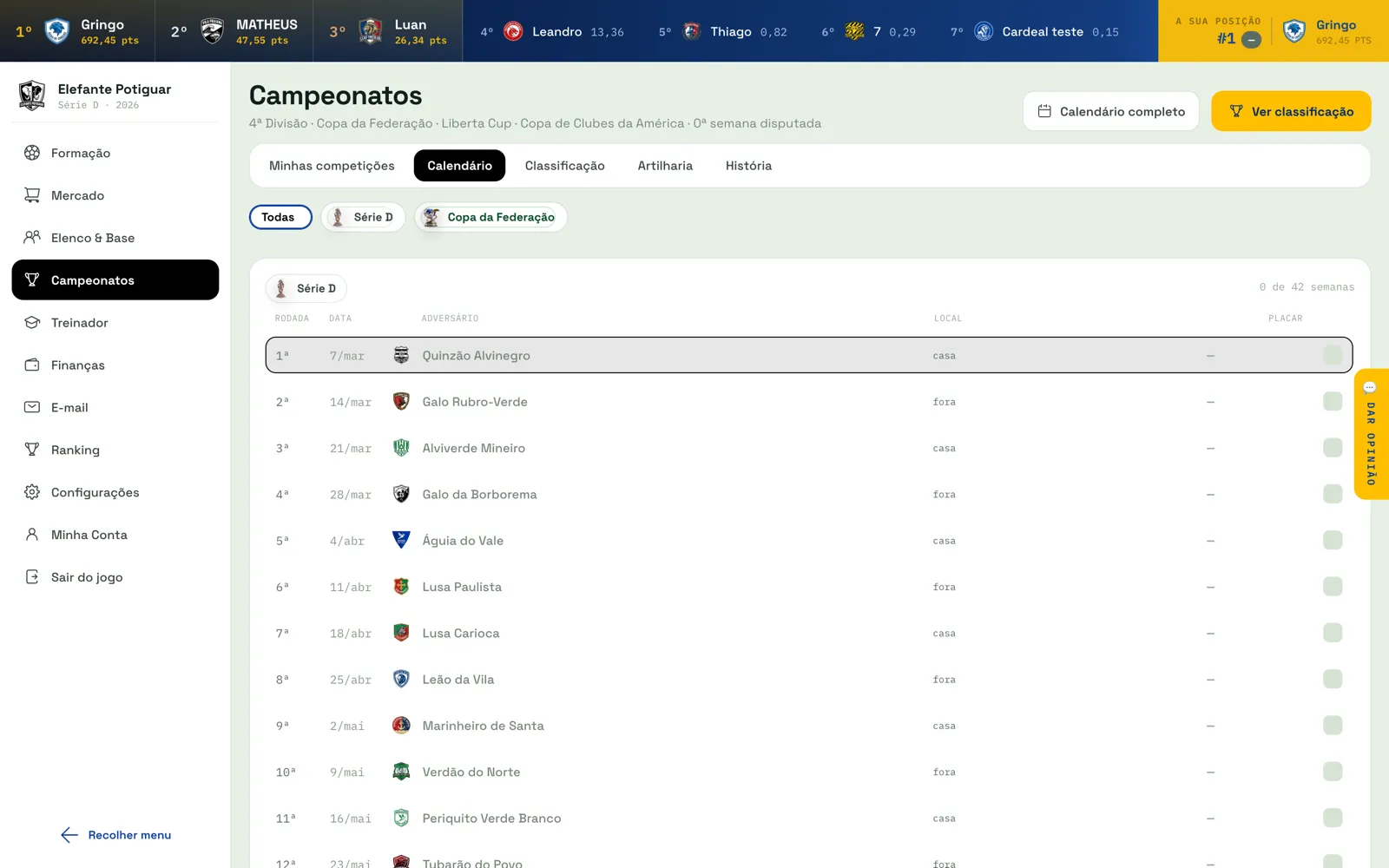Open the Dar Opinião feedback tab
This screenshot has width=1389, height=868.
[1372, 434]
